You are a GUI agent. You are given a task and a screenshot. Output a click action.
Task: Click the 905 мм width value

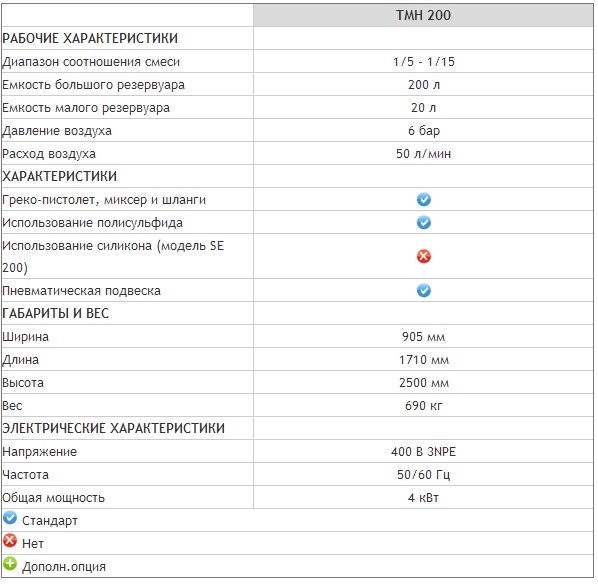pos(423,337)
